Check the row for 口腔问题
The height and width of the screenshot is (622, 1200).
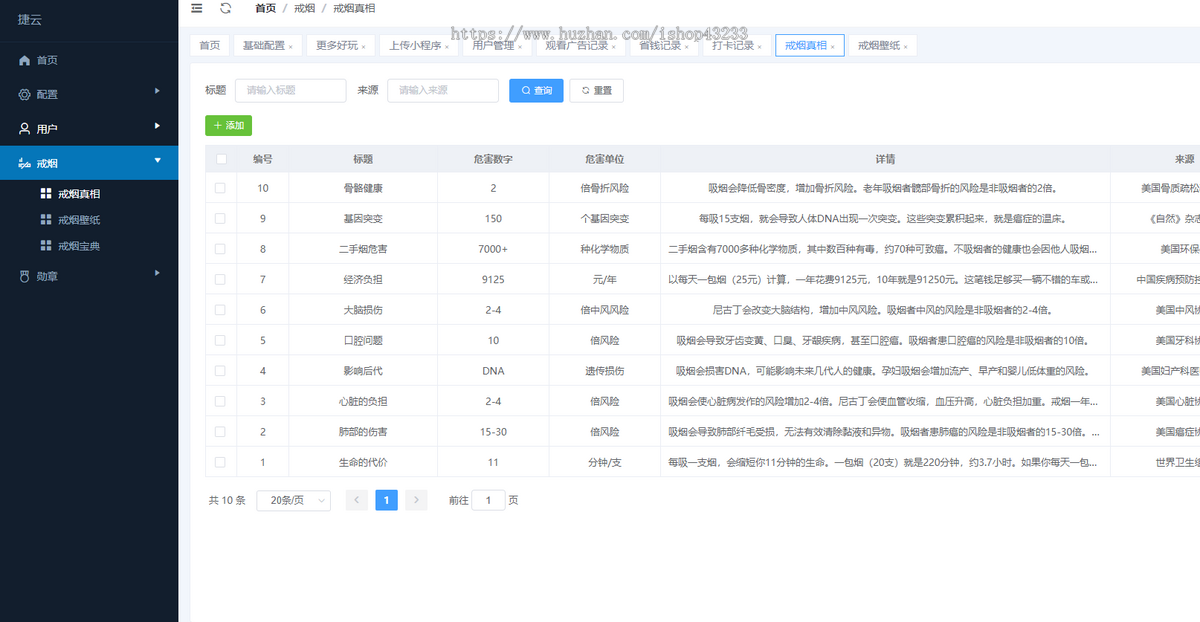coord(221,340)
